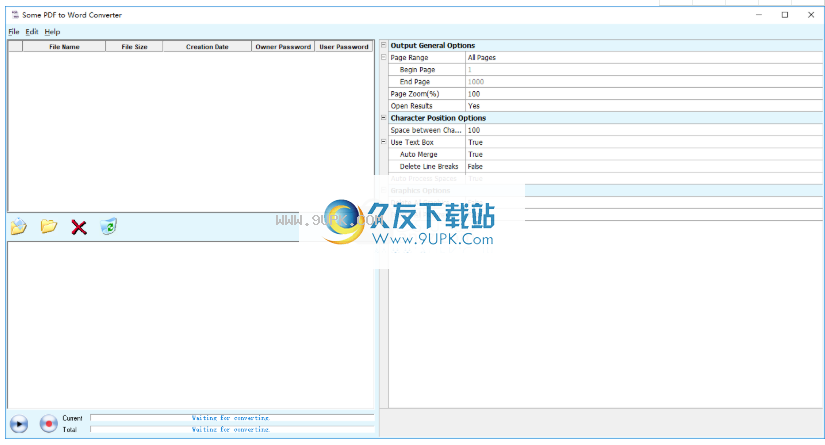Maximize the converter window
825x445 pixels.
click(x=784, y=15)
